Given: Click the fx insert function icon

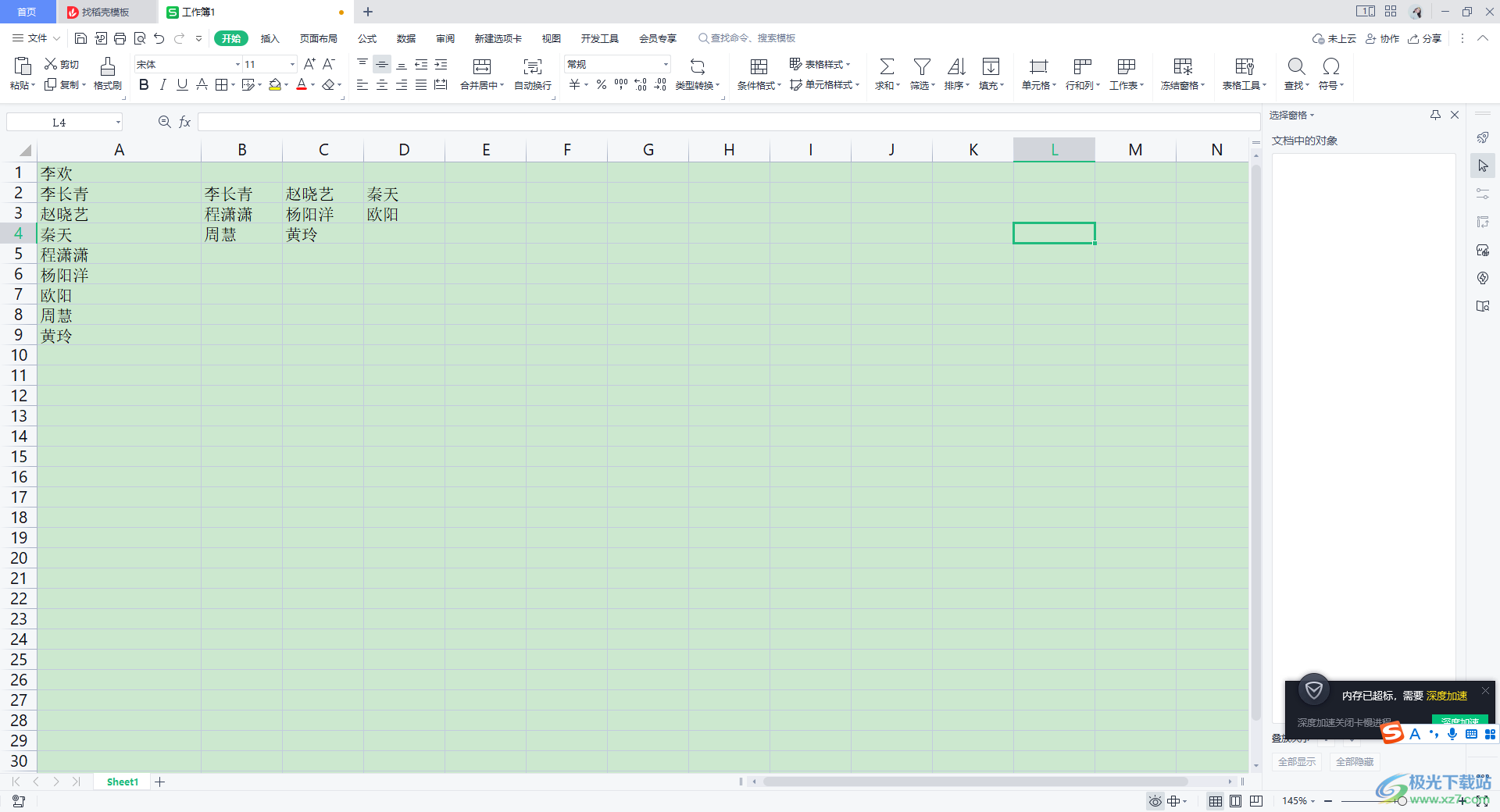Looking at the screenshot, I should (x=185, y=122).
